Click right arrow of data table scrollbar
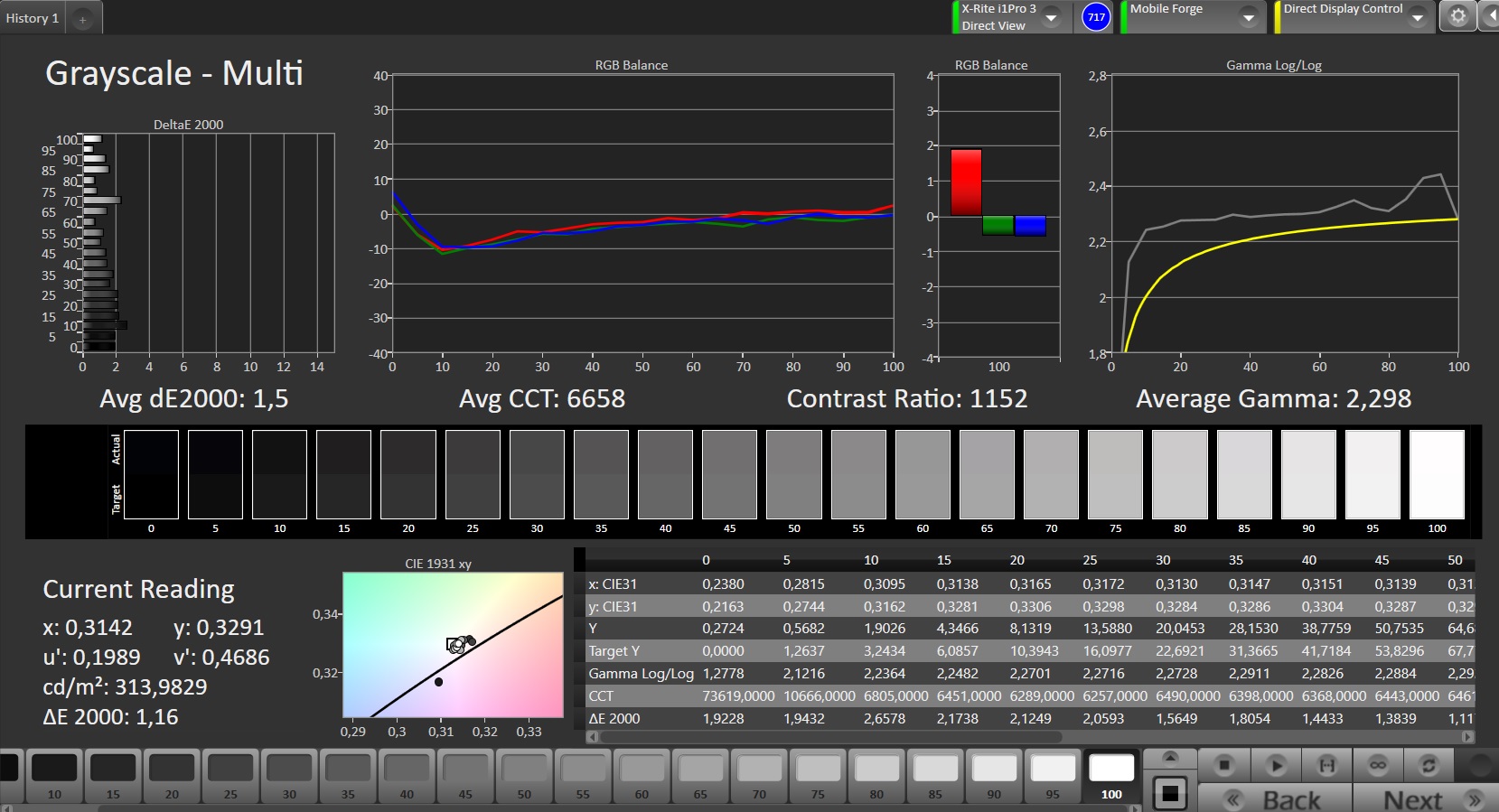Image resolution: width=1499 pixels, height=812 pixels. point(1468,737)
